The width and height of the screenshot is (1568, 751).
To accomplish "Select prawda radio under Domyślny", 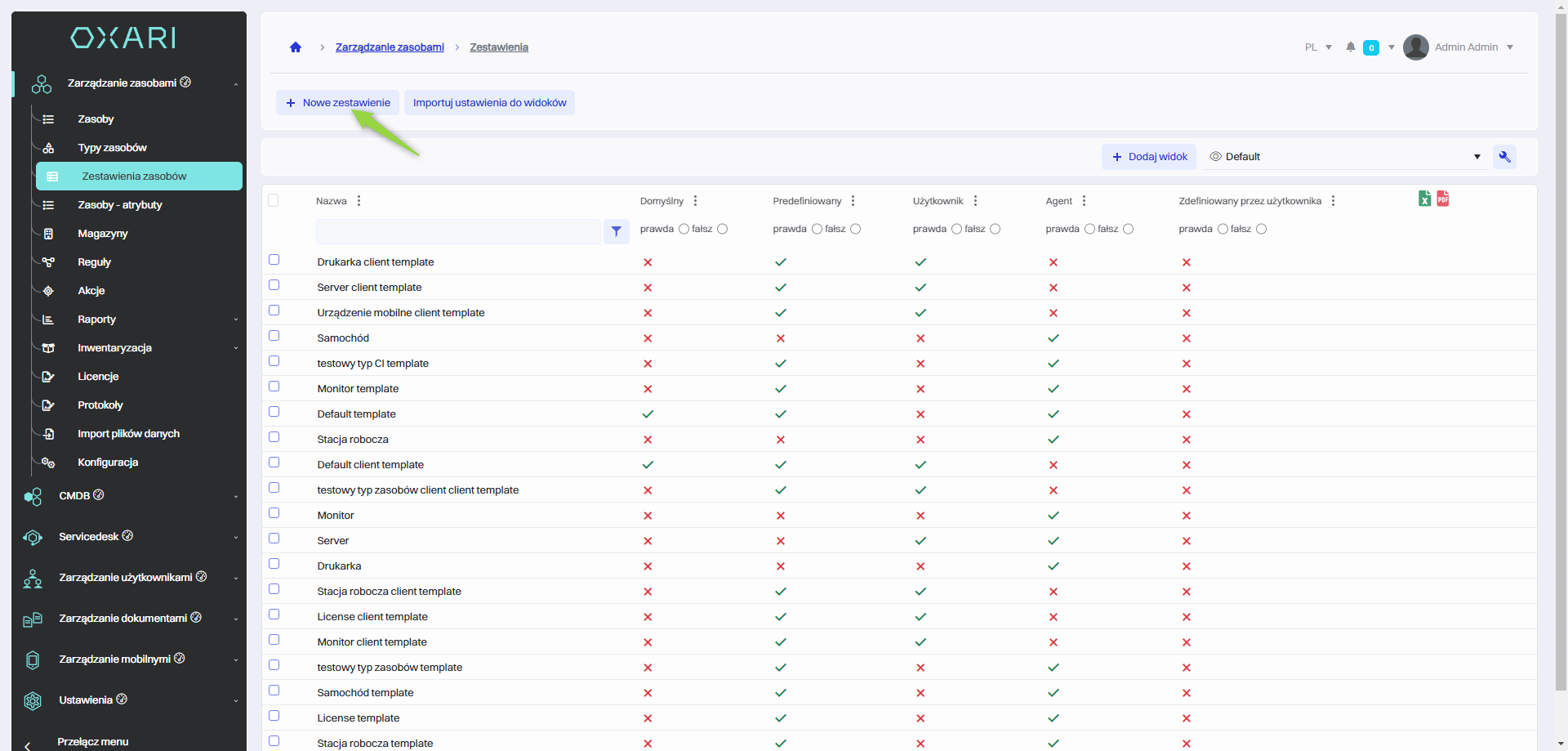I will tap(684, 229).
